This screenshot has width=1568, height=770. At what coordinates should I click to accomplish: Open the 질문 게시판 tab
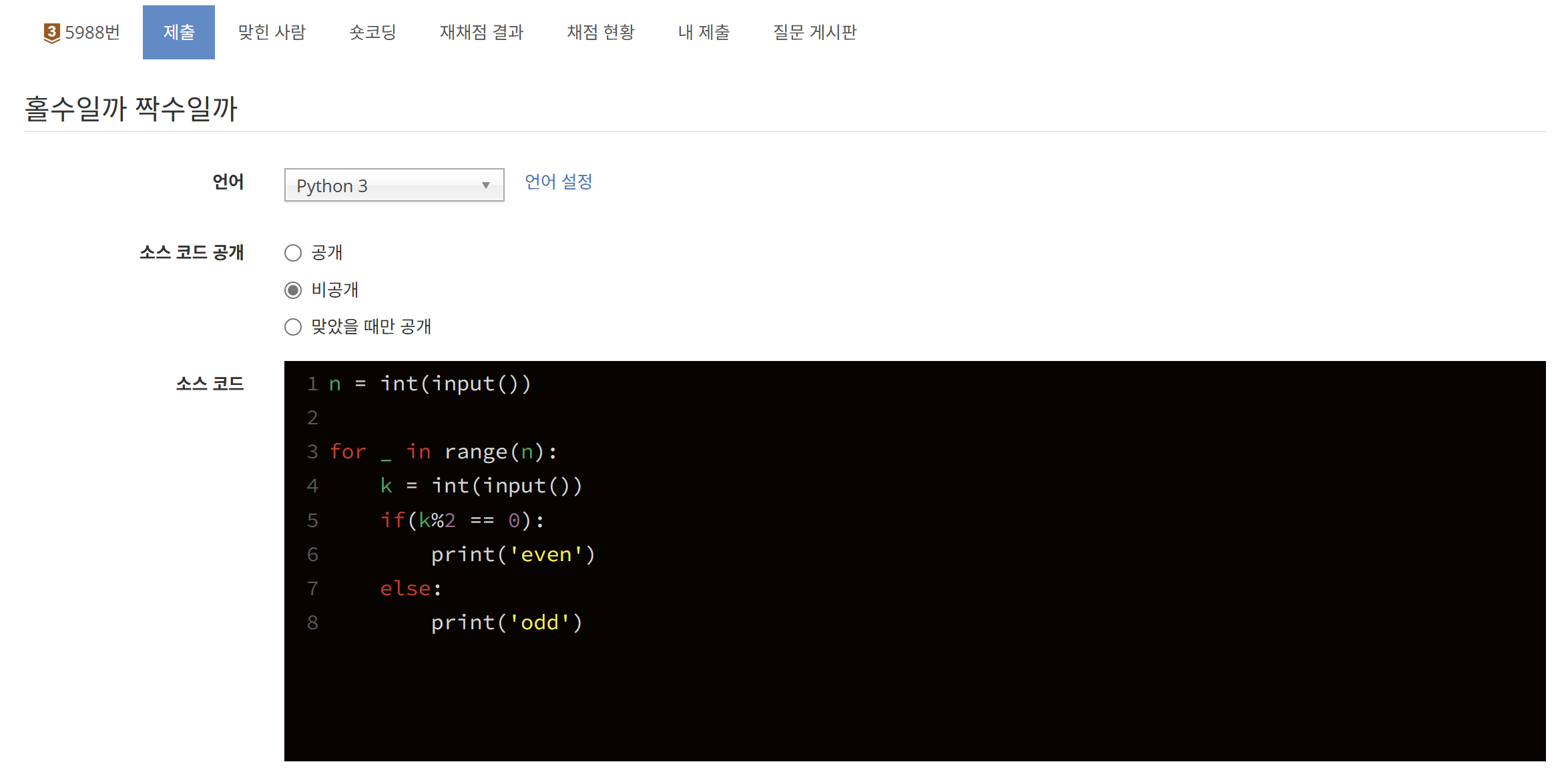[x=814, y=33]
